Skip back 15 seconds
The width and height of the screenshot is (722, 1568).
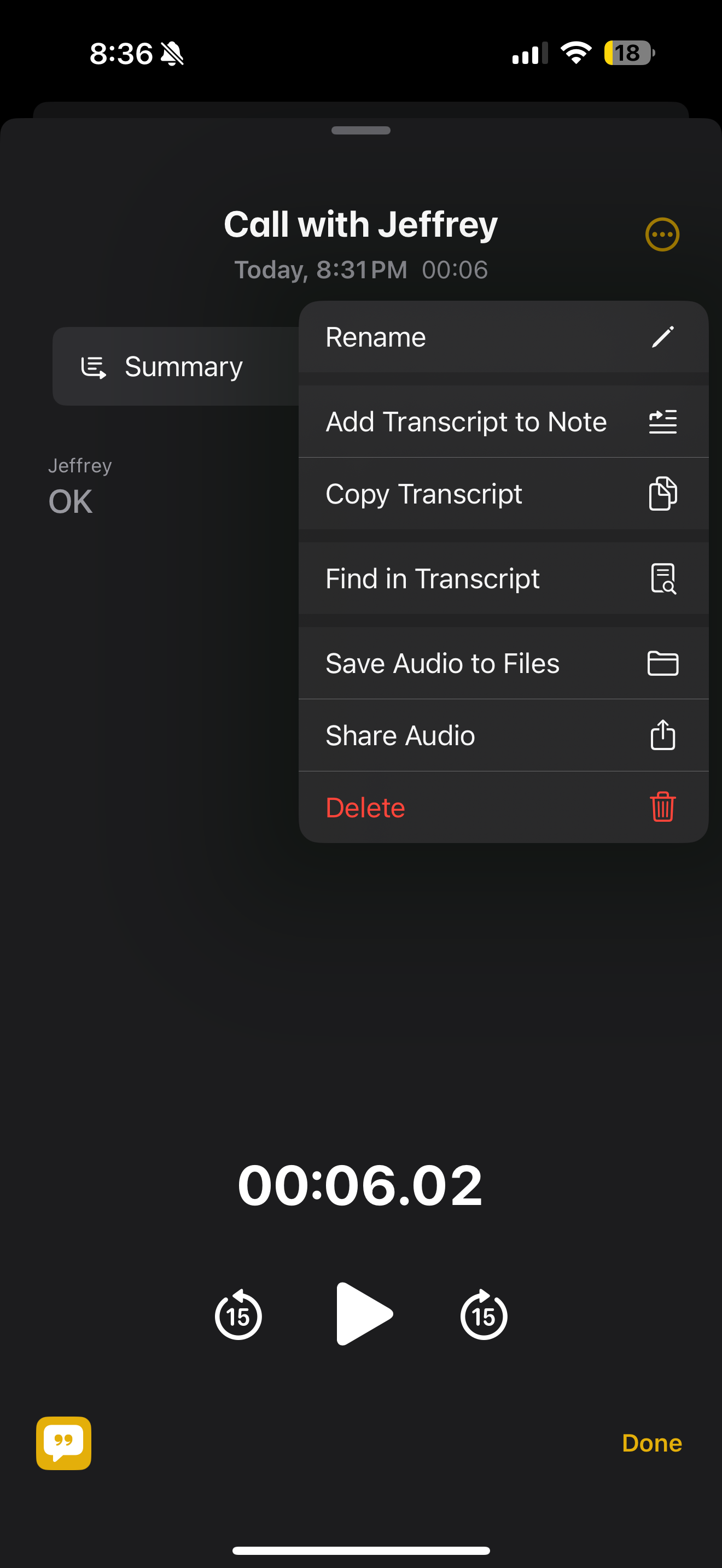pyautogui.click(x=238, y=1315)
